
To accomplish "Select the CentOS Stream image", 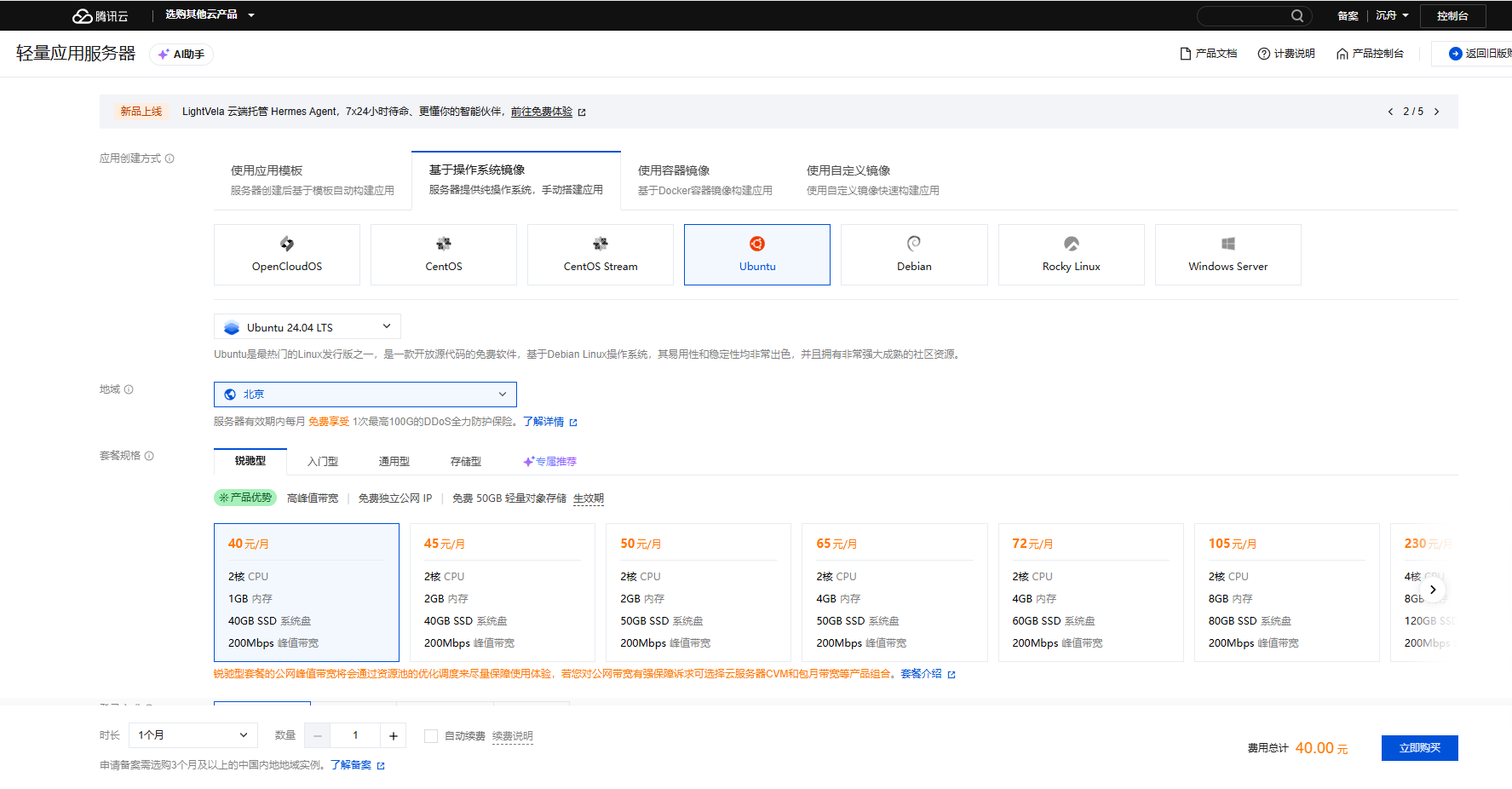I will point(601,255).
